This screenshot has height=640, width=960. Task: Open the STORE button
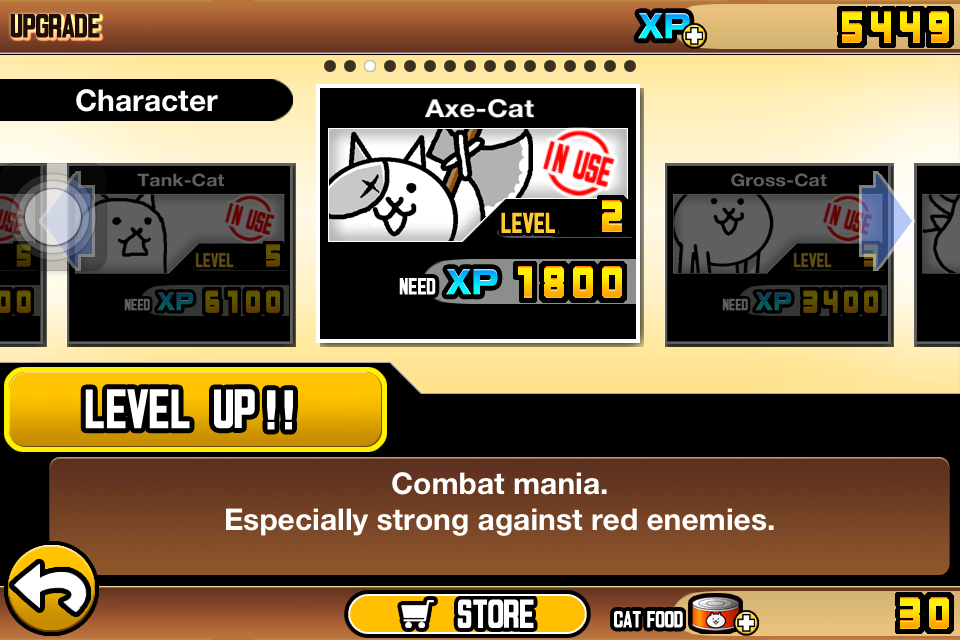(x=467, y=614)
